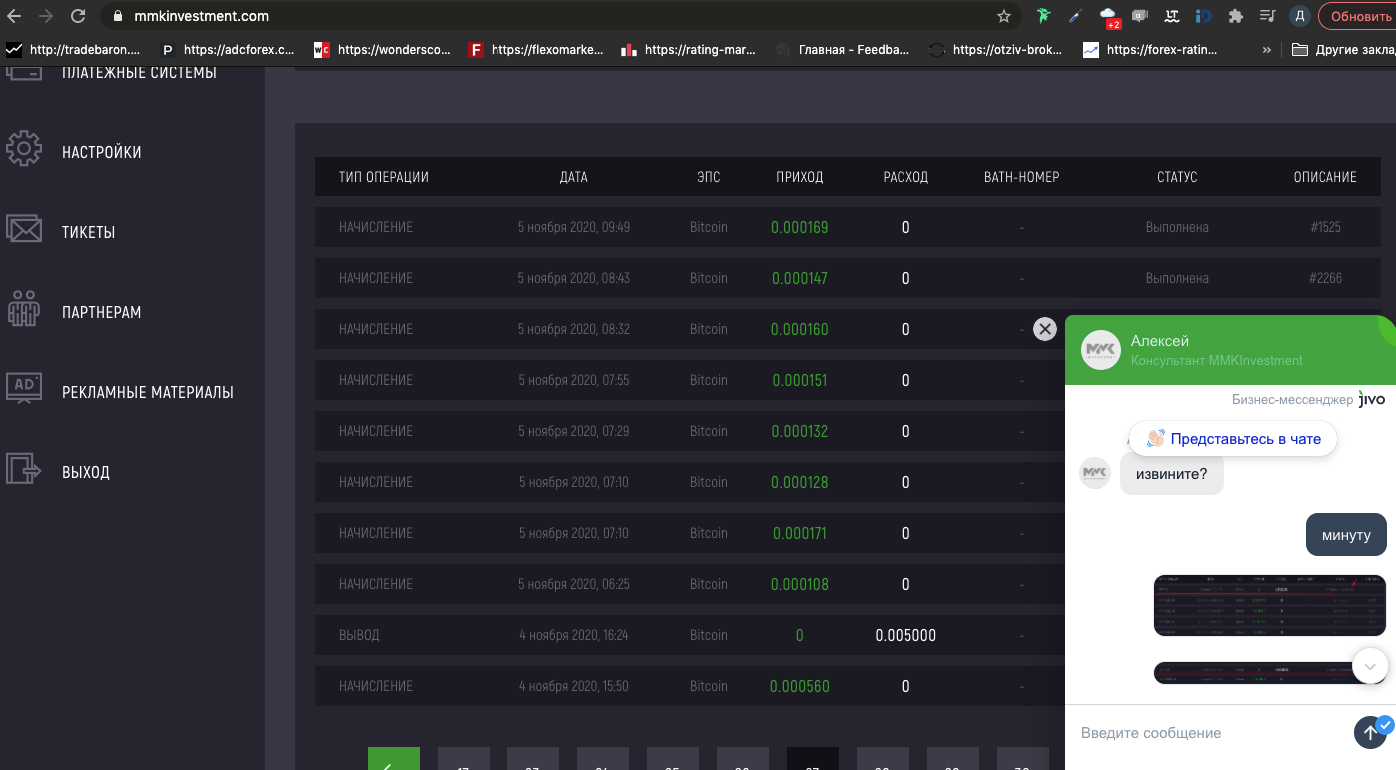The image size is (1396, 770).
Task: Go to previous page with green arrow
Action: tap(394, 758)
